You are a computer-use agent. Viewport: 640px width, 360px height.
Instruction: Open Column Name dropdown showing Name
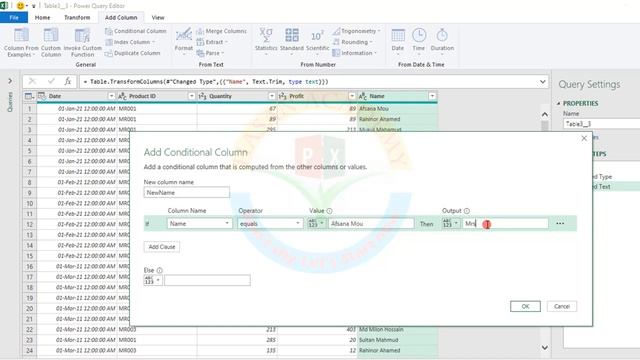200,224
